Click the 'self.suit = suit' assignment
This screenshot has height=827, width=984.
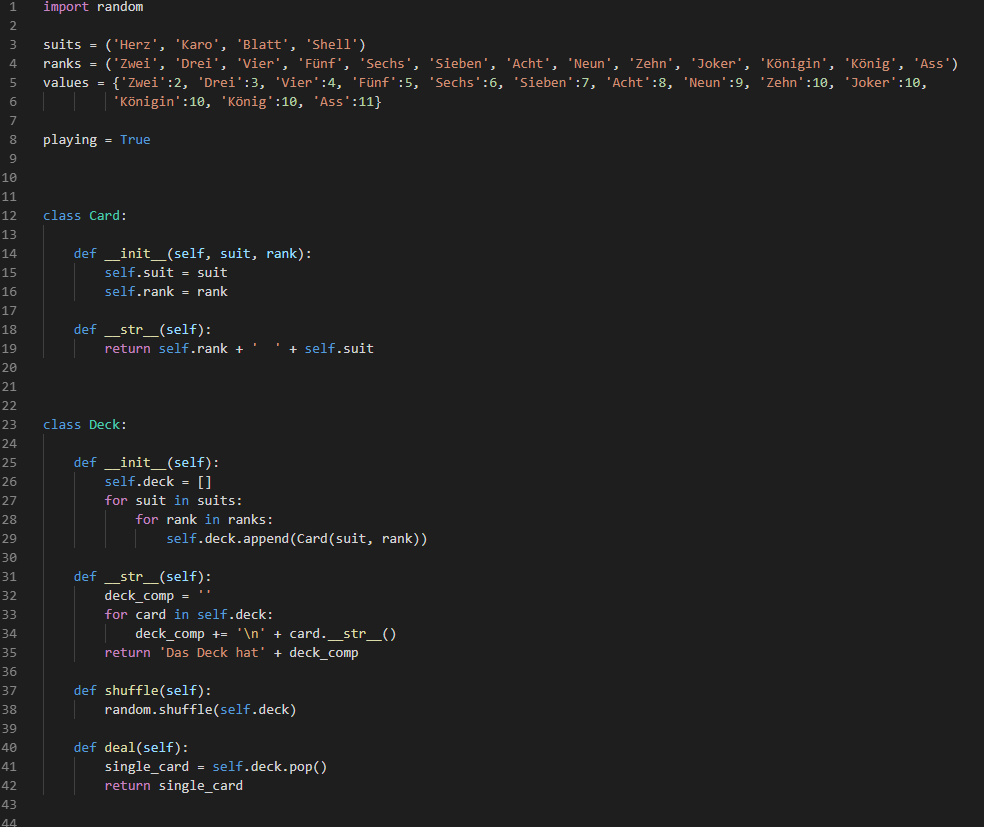coord(166,273)
